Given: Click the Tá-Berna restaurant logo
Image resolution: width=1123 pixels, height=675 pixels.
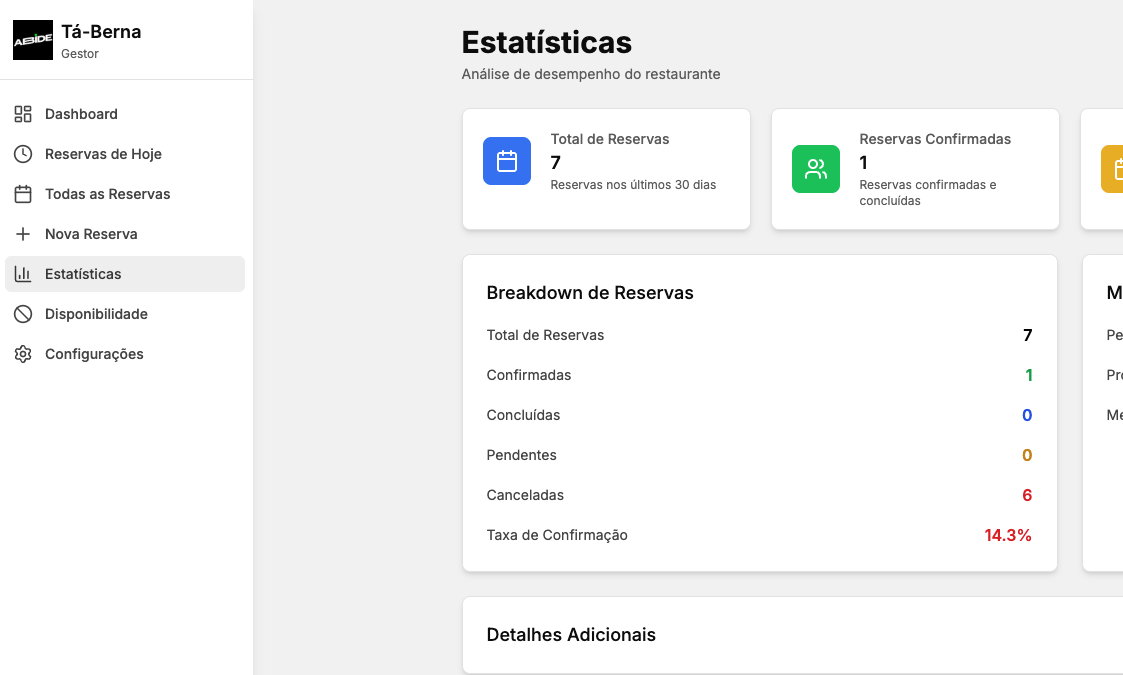Looking at the screenshot, I should tap(33, 40).
